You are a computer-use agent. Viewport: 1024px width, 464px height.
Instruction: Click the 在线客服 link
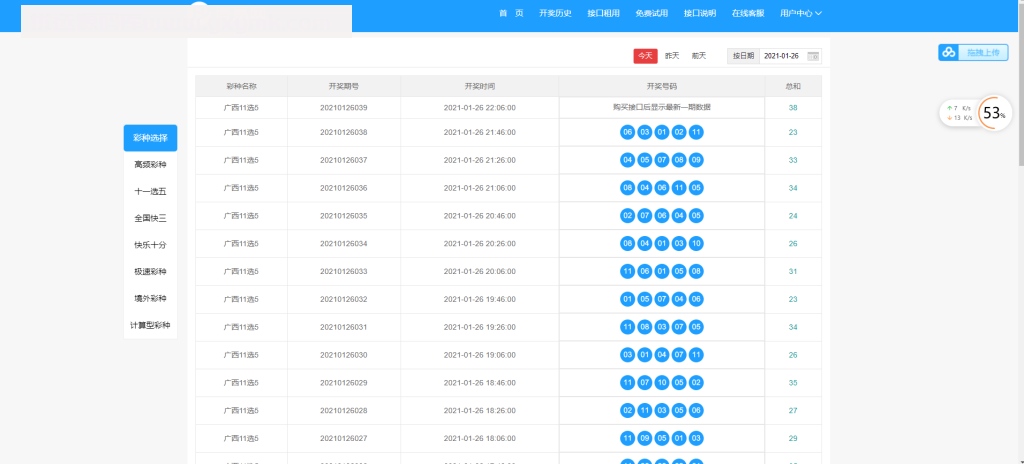747,13
